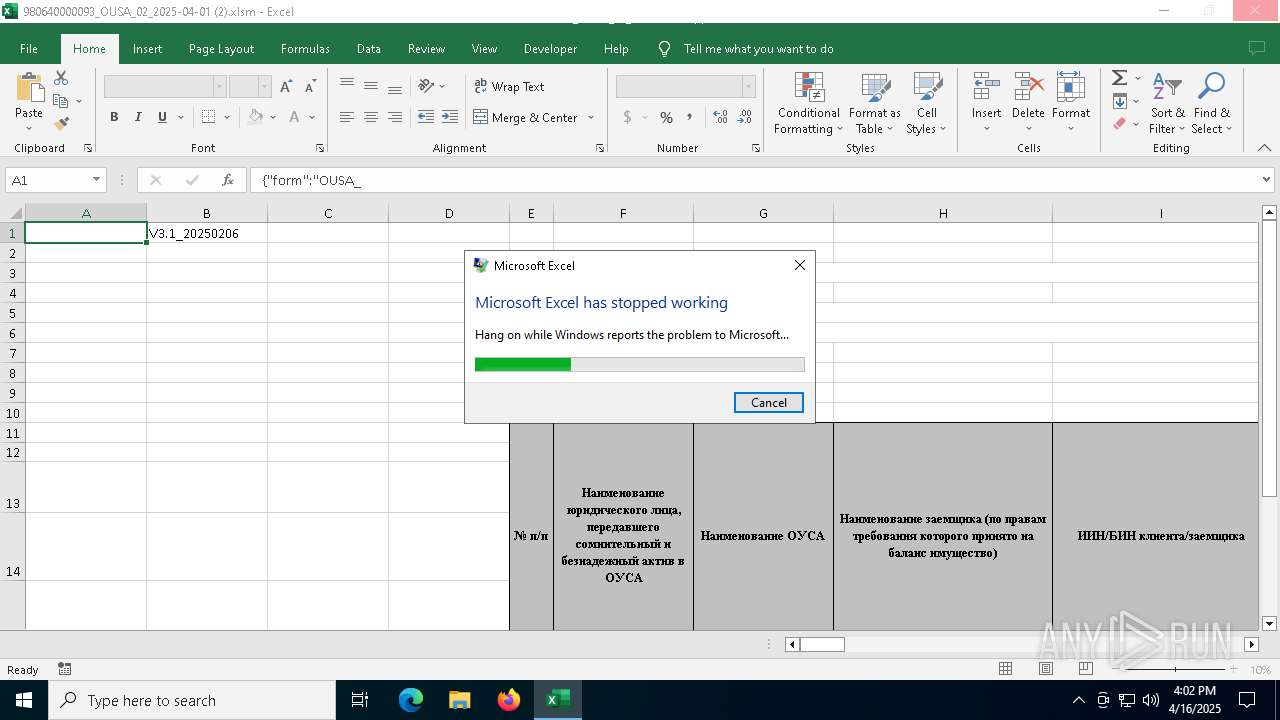1280x720 pixels.
Task: Open the File tab
Action: tap(29, 49)
